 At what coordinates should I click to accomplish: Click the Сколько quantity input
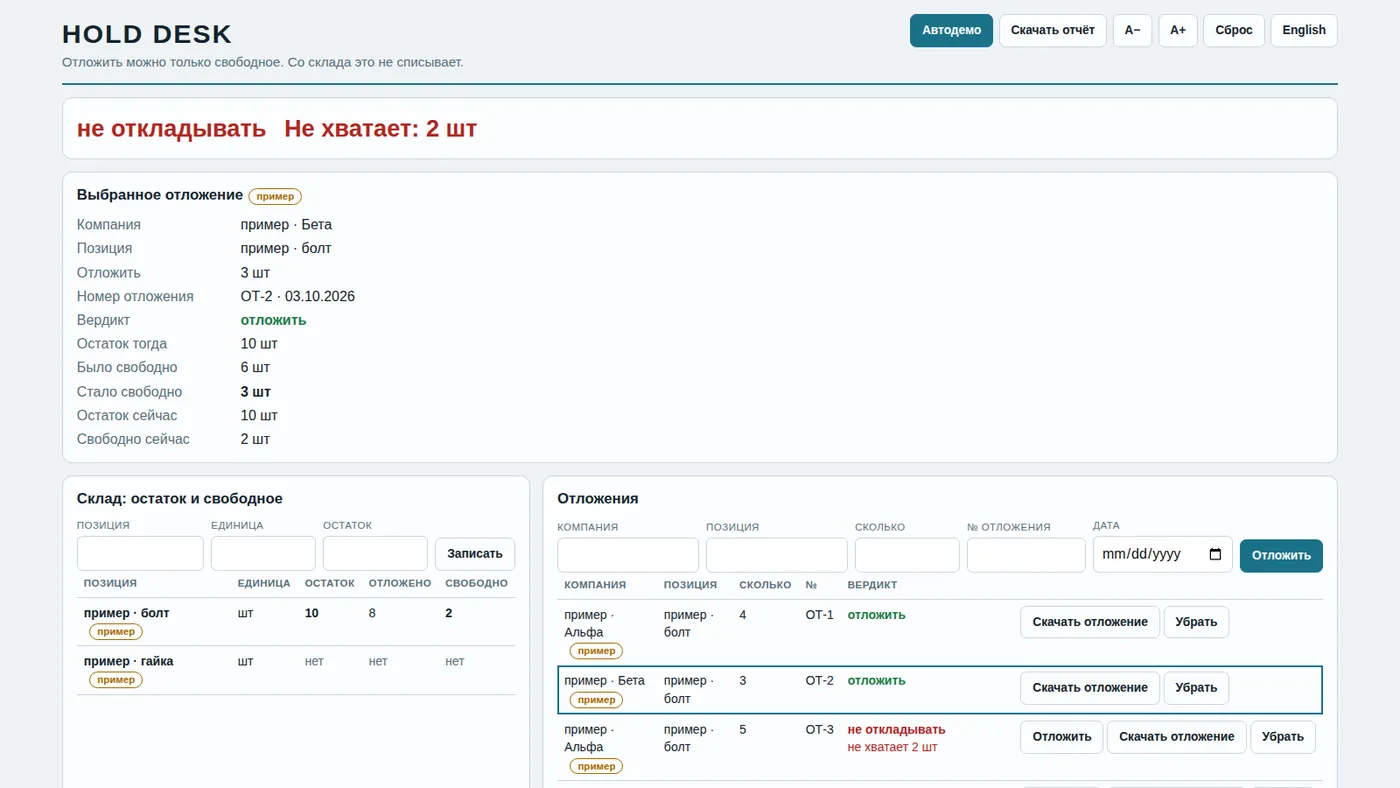coord(907,555)
